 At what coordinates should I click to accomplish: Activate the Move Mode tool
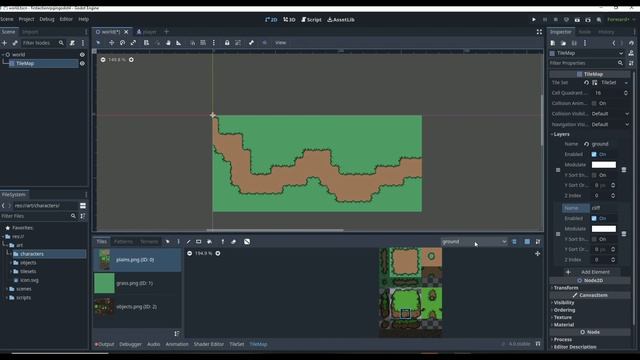pyautogui.click(x=111, y=42)
